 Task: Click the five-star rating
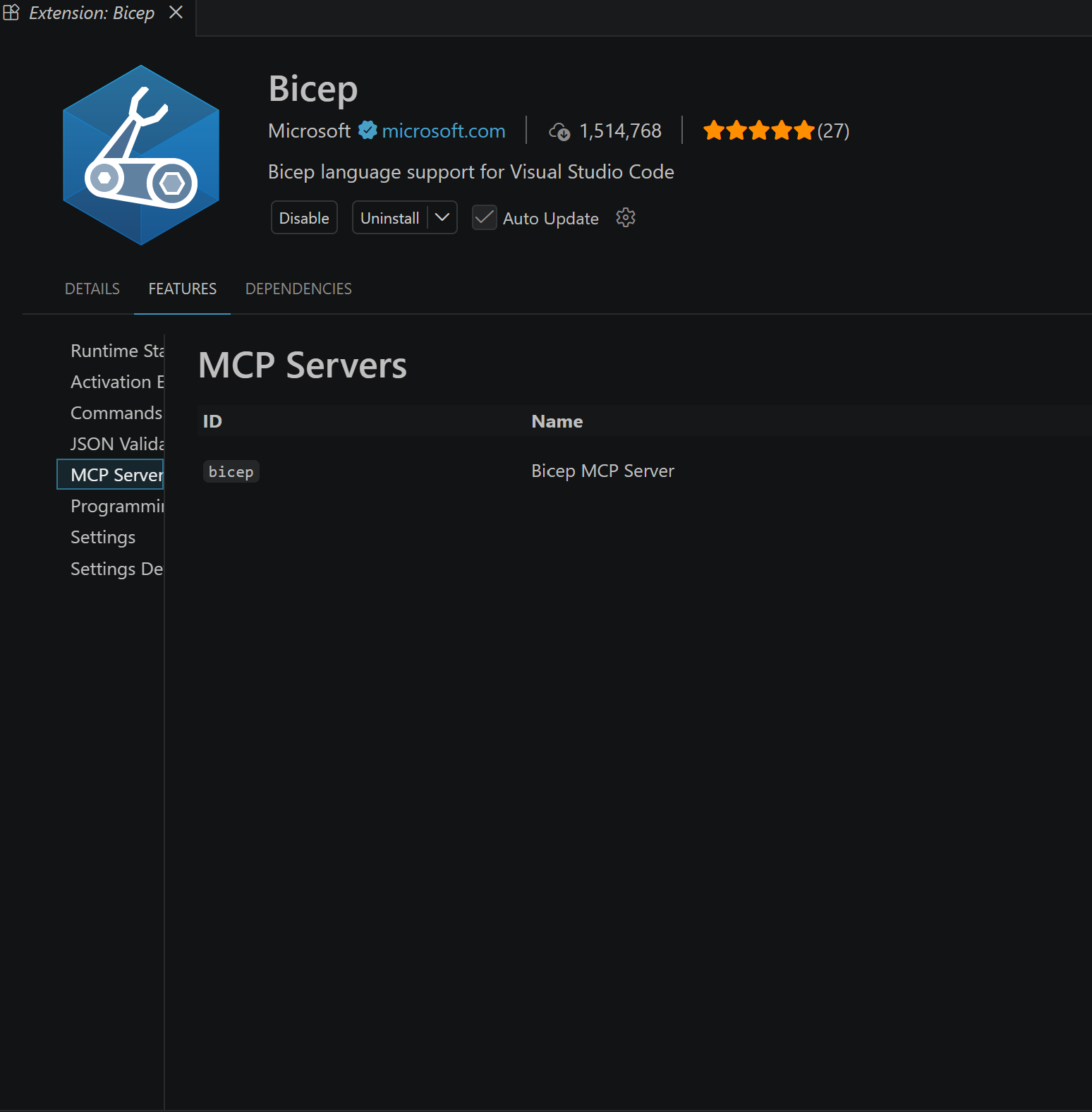[x=758, y=131]
